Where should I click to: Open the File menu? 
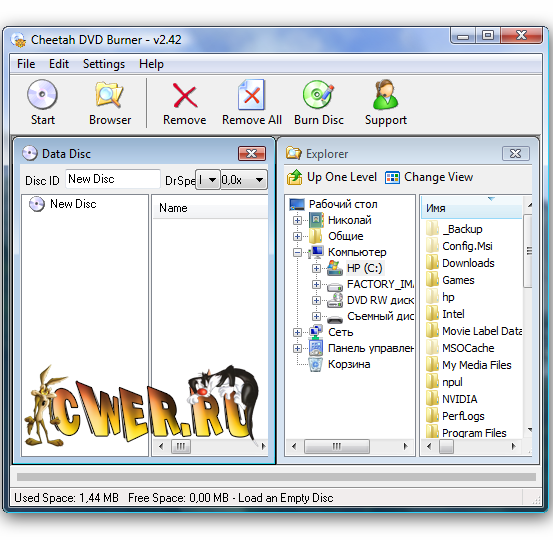pyautogui.click(x=26, y=64)
